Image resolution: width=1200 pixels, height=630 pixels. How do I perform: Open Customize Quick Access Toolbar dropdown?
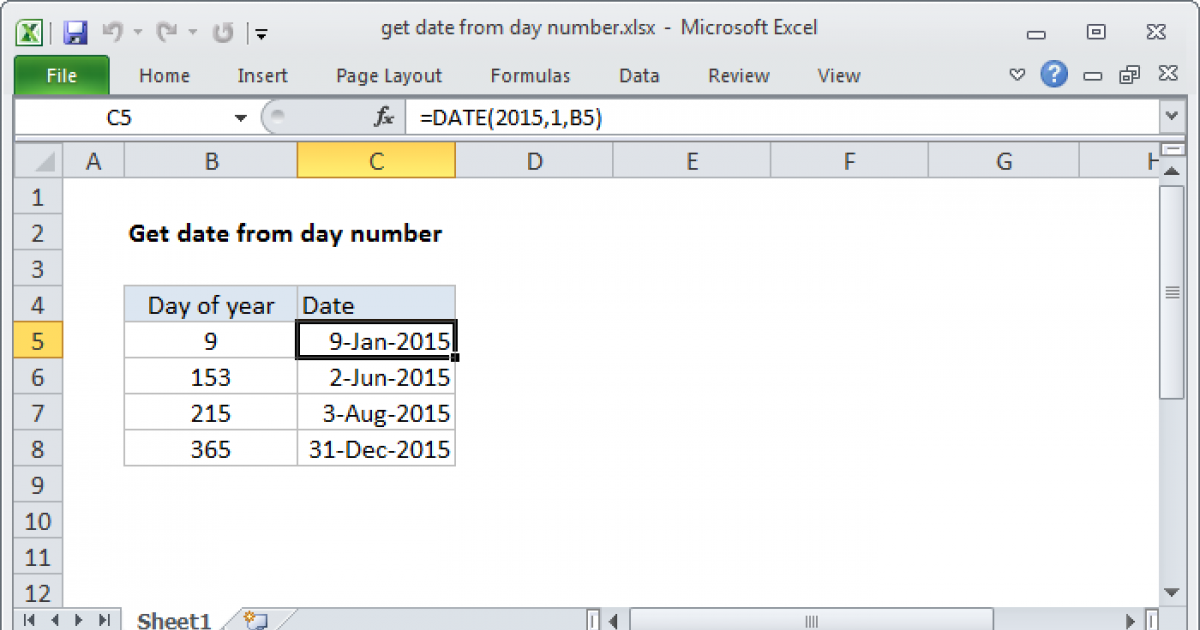261,33
